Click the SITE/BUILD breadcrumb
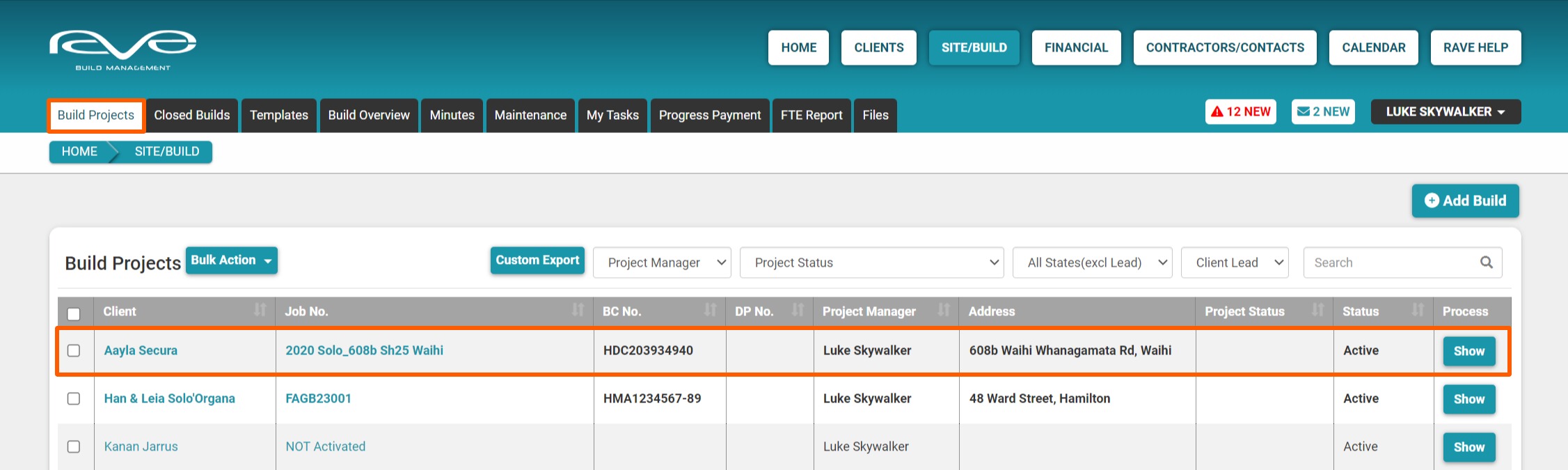 pos(167,152)
